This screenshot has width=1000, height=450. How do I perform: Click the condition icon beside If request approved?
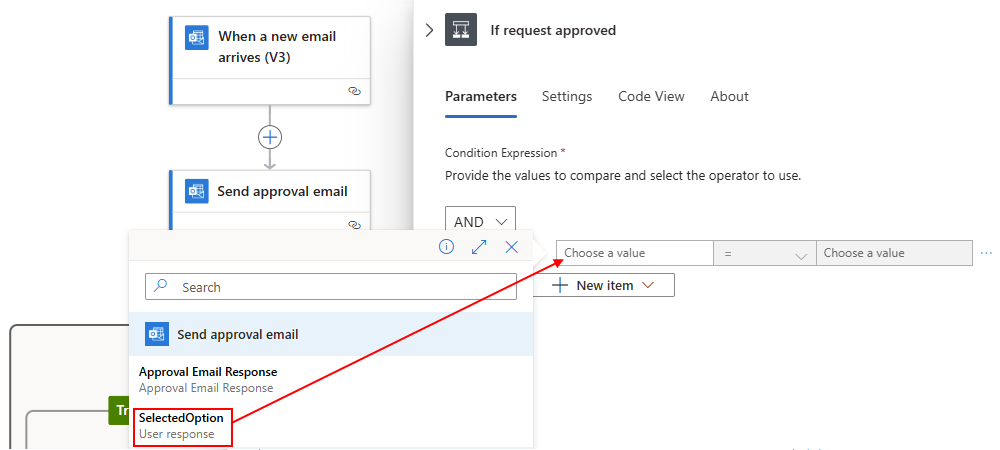coord(460,30)
